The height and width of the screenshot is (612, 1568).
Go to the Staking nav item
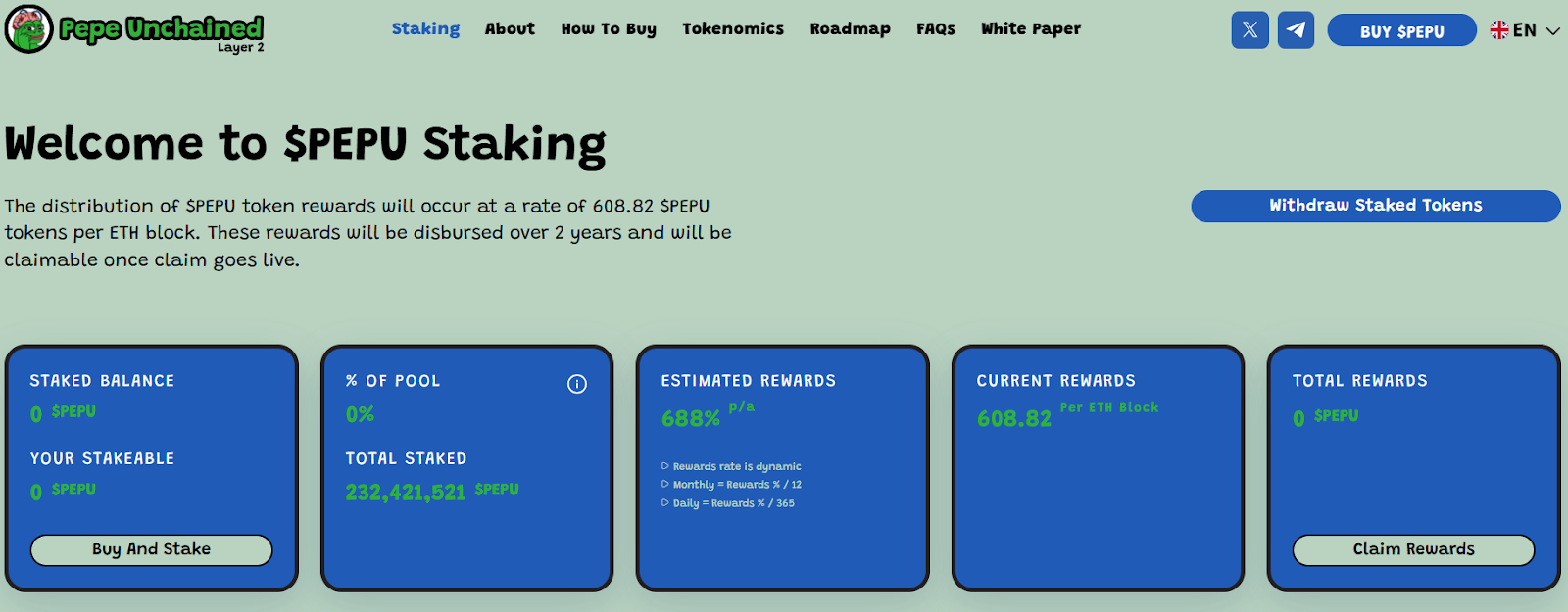[425, 29]
